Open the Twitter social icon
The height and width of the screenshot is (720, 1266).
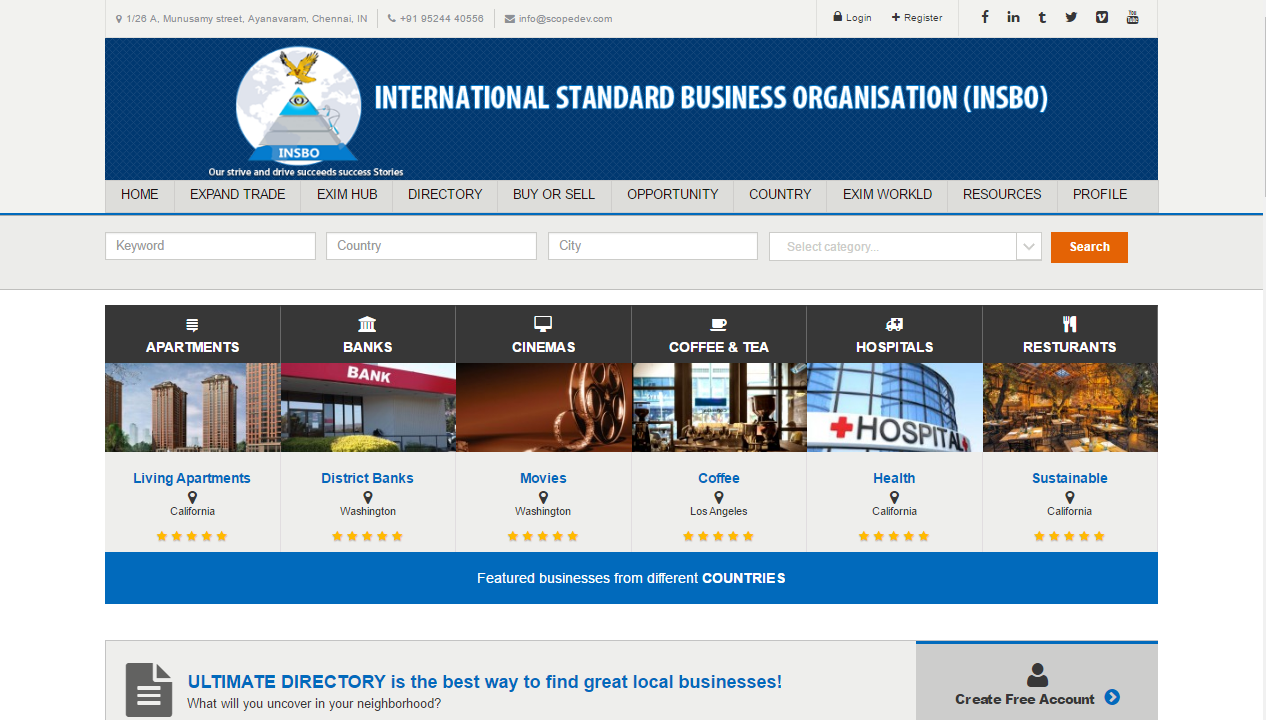(x=1071, y=17)
